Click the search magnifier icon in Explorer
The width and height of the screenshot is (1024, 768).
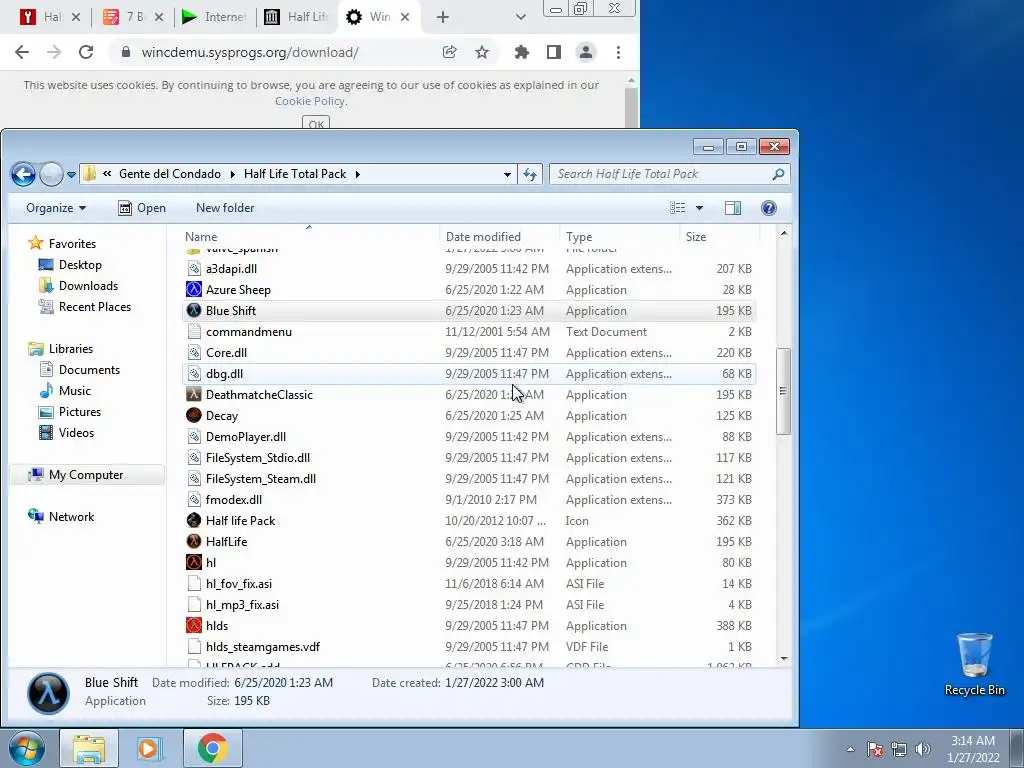[778, 174]
